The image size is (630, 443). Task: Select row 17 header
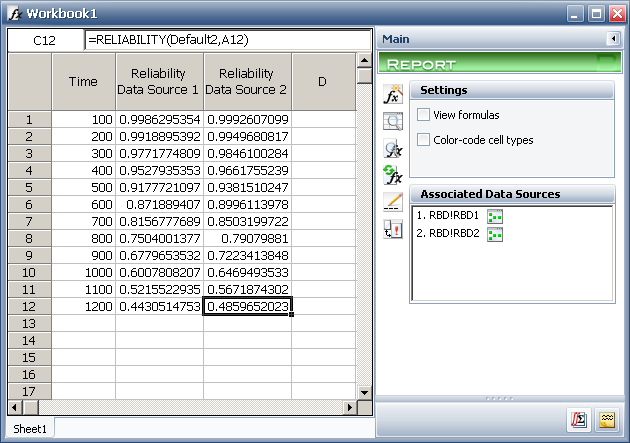pos(29,391)
